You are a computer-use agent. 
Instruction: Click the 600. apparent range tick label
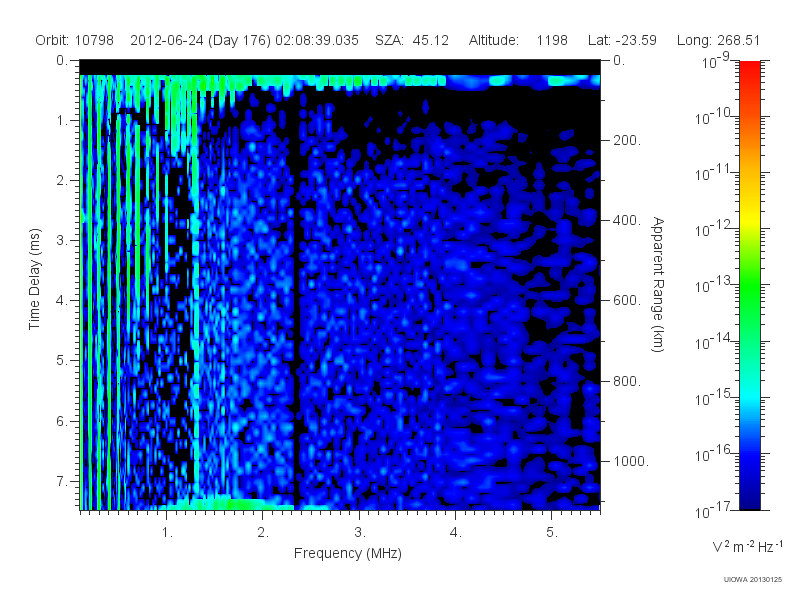pos(627,301)
